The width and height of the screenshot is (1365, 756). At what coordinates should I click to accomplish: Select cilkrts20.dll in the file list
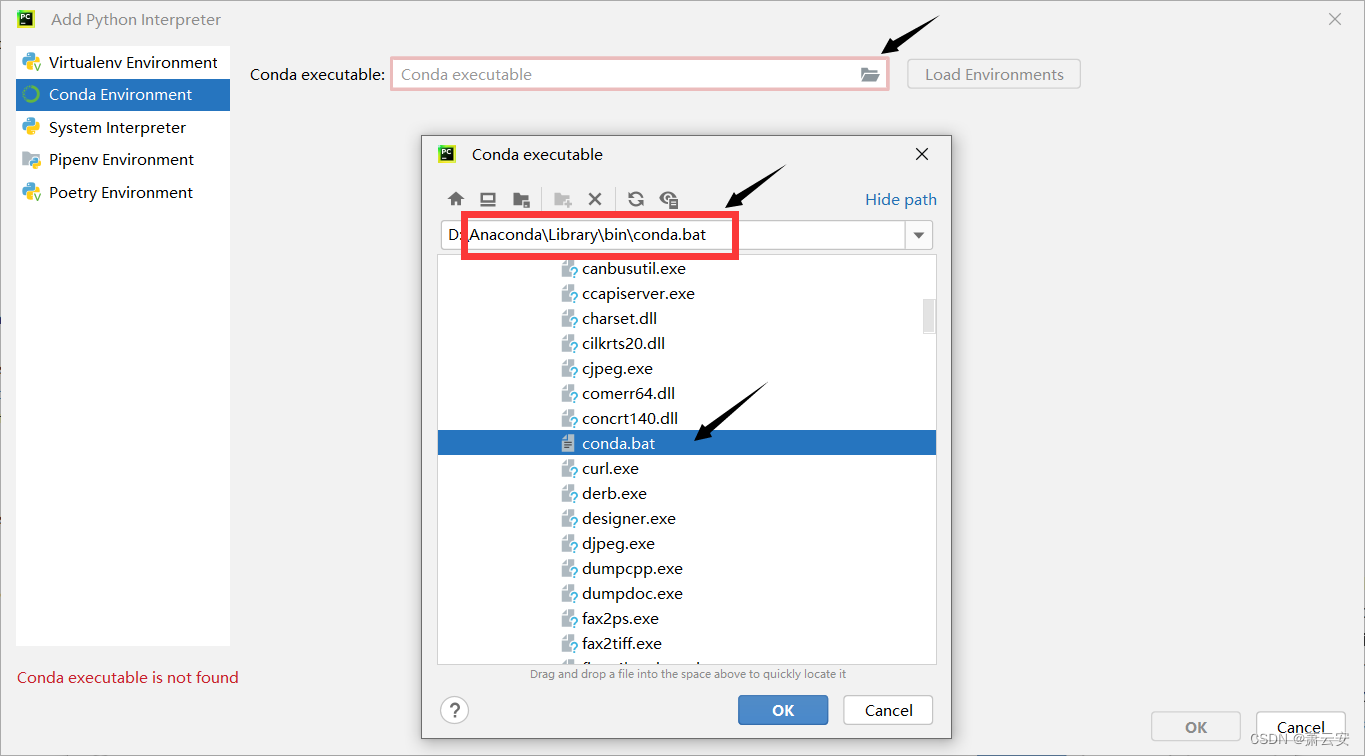686,343
